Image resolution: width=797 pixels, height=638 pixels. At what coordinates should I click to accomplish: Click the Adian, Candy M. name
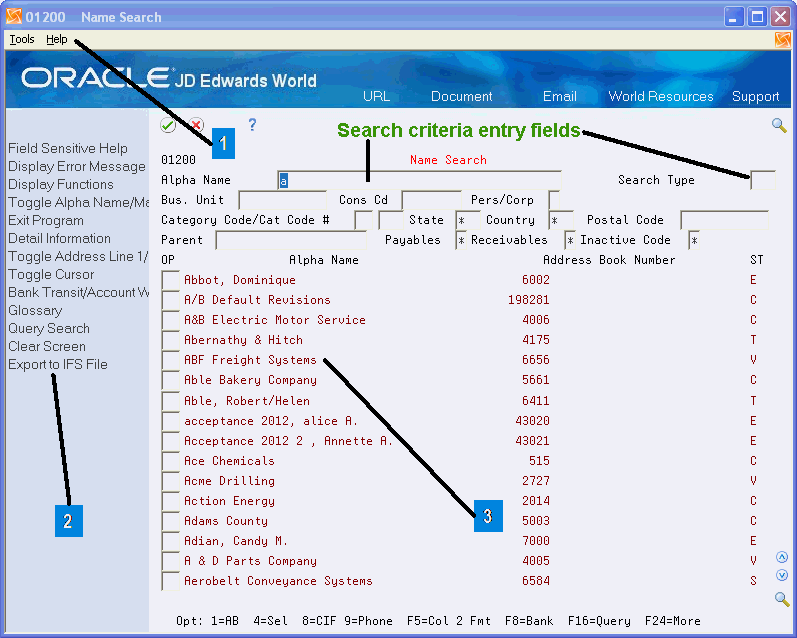236,541
